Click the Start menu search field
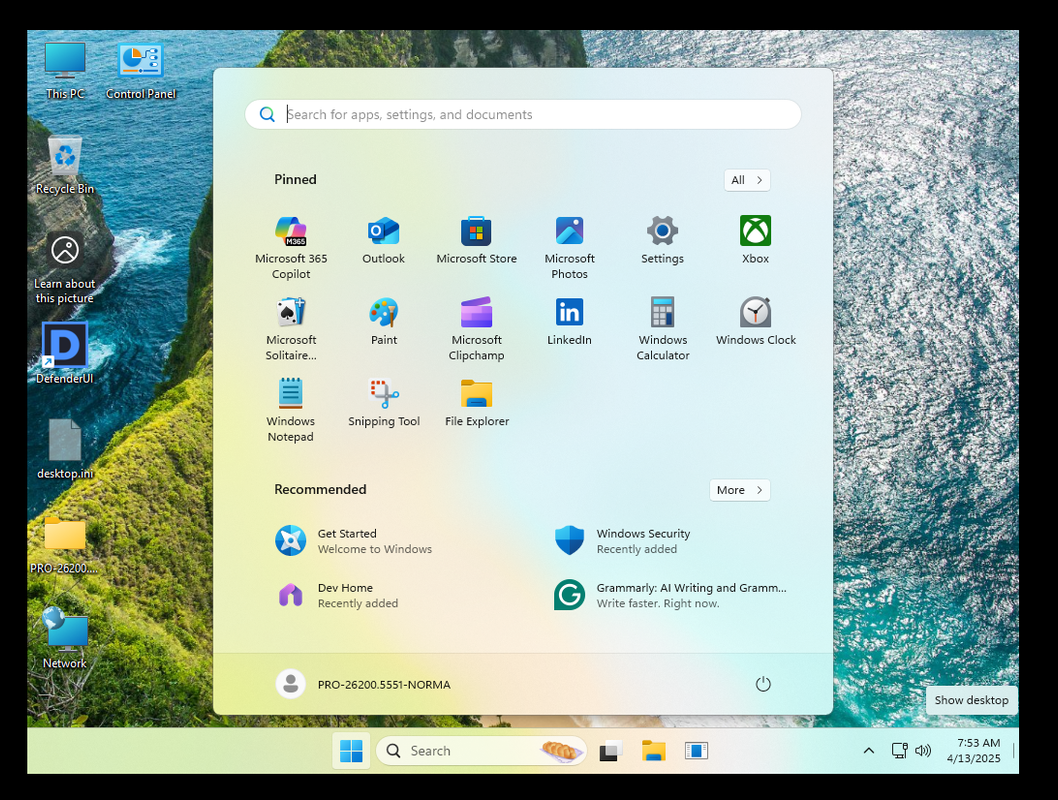The image size is (1058, 800). coord(523,115)
